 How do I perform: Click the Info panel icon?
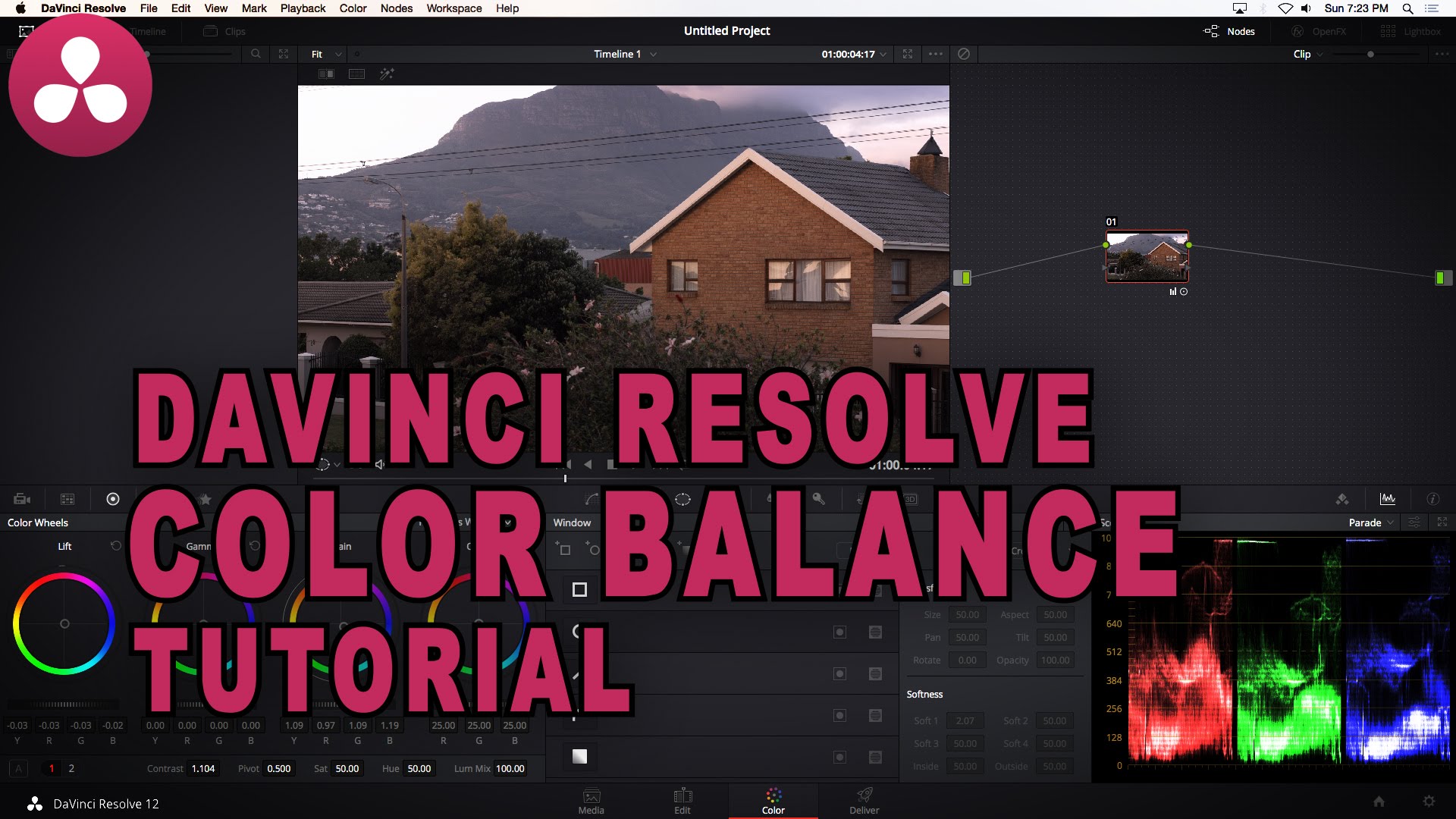(1432, 499)
